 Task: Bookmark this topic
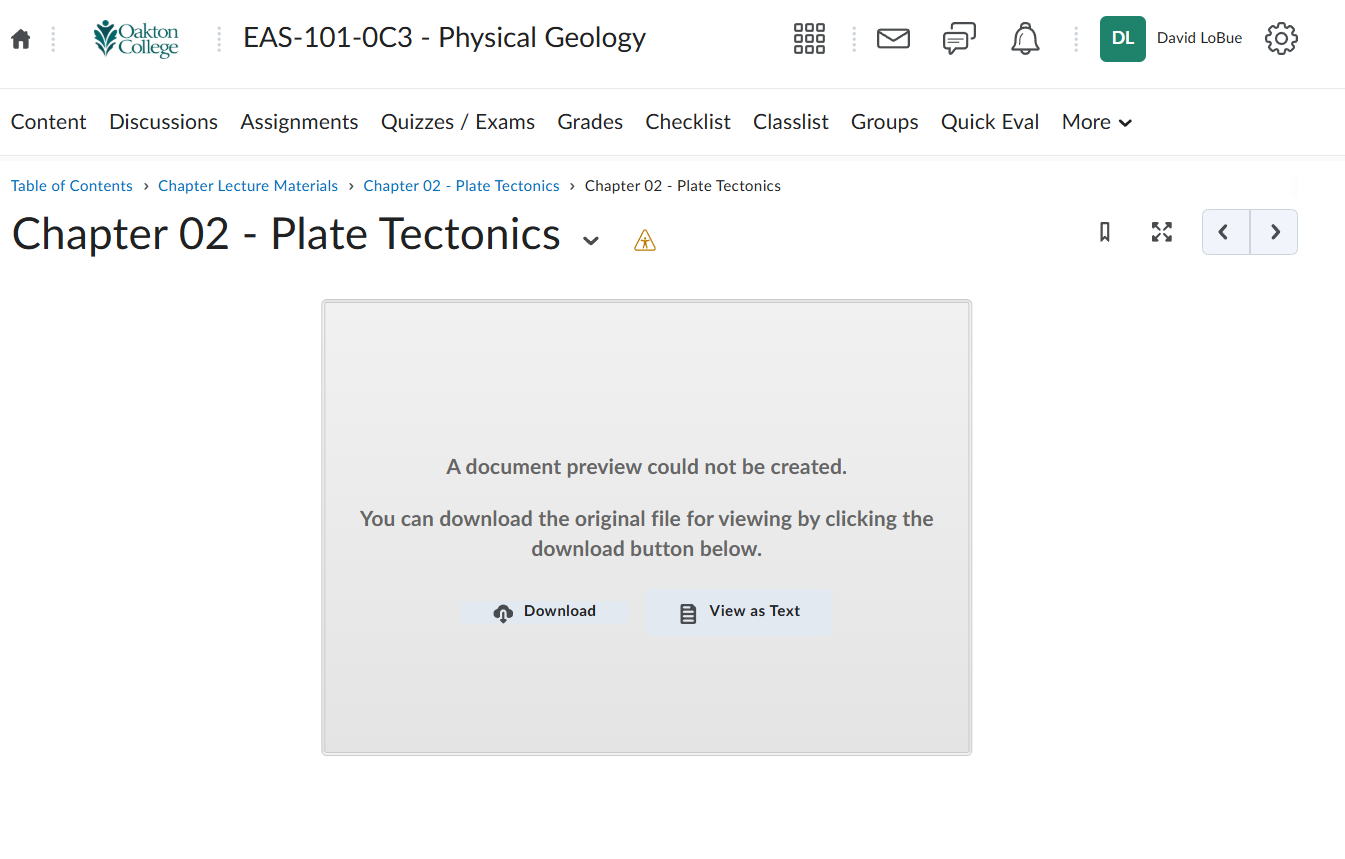[x=1105, y=232]
